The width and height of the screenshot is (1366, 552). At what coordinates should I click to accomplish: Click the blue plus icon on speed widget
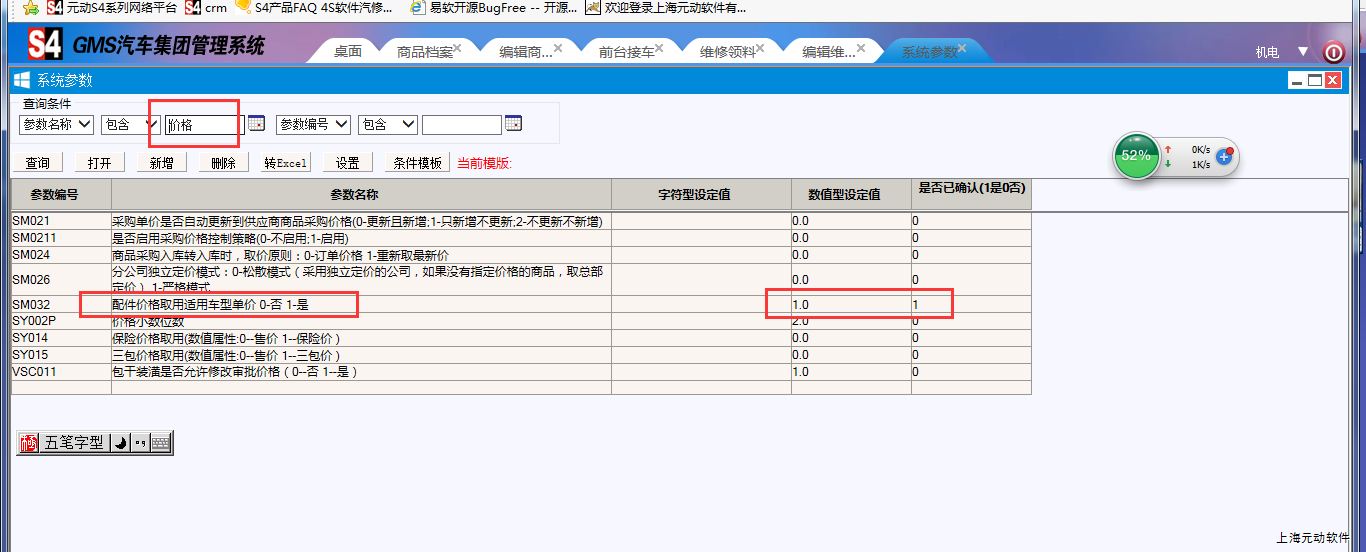tap(1224, 157)
